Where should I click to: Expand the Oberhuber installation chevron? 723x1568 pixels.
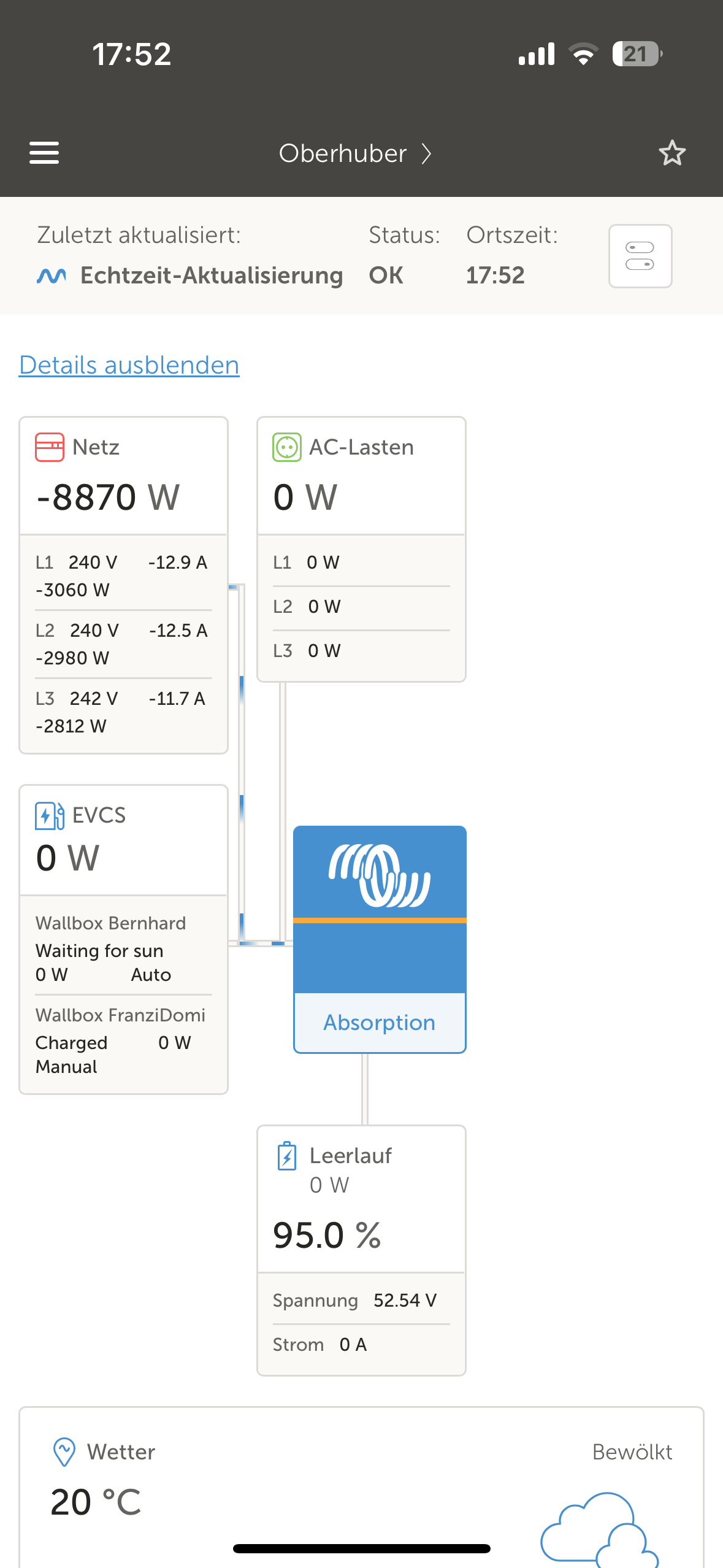427,153
